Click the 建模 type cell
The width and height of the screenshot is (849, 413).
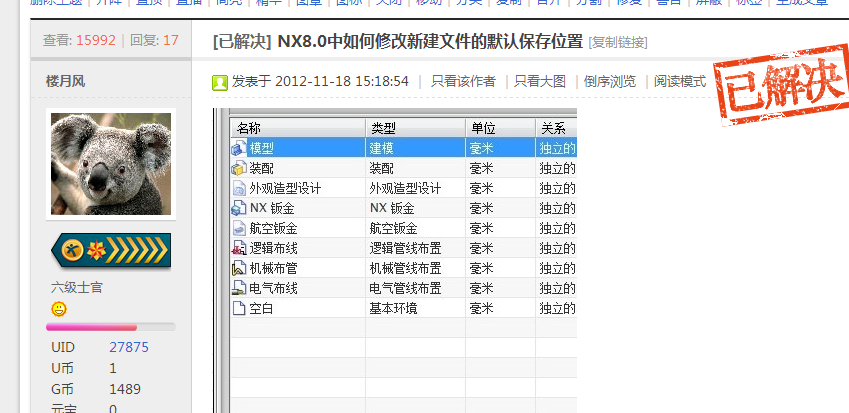point(381,148)
